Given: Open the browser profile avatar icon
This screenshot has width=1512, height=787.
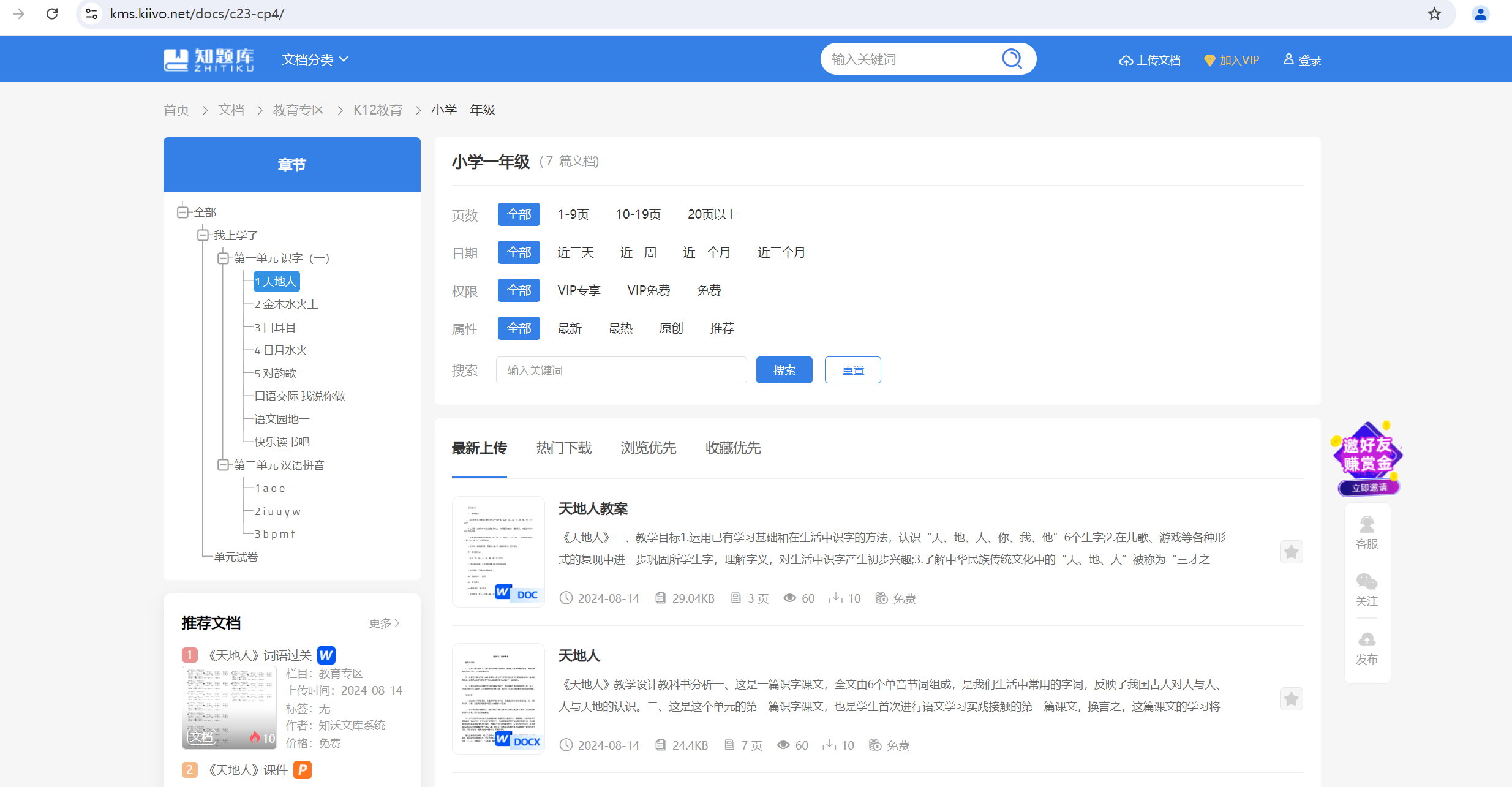Looking at the screenshot, I should click(x=1481, y=13).
